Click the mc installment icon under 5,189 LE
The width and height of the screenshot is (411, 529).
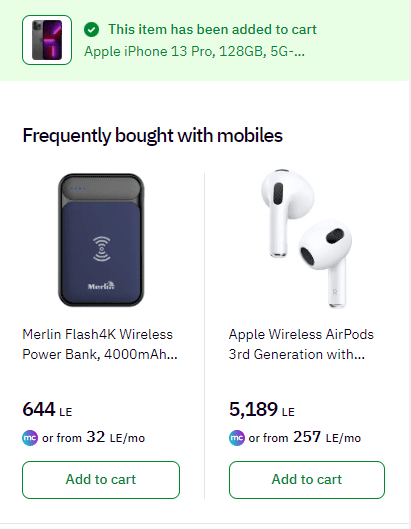tap(237, 438)
